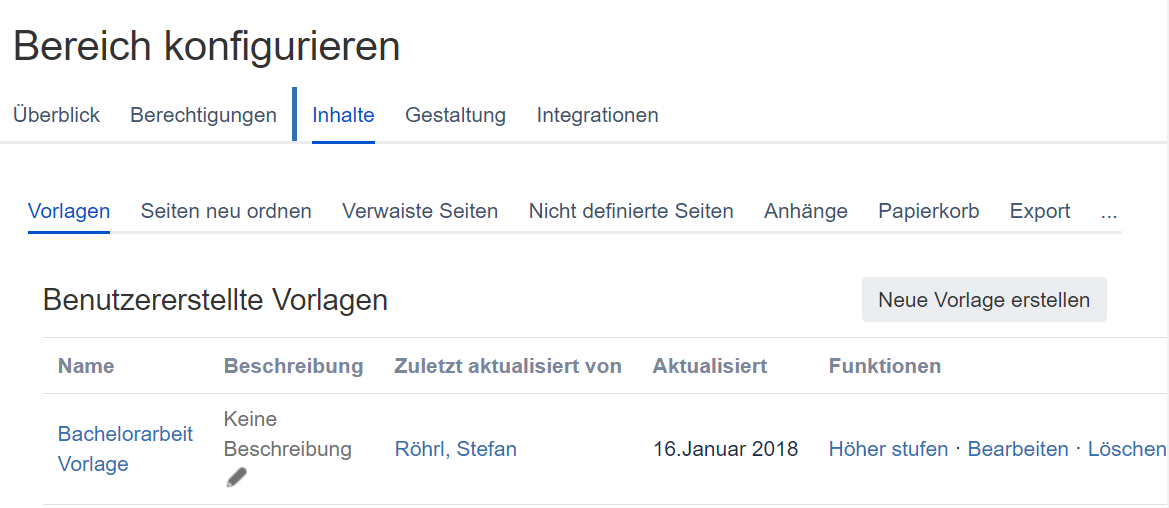1169x508 pixels.
Task: Select the Inhalte tab
Action: (x=343, y=115)
